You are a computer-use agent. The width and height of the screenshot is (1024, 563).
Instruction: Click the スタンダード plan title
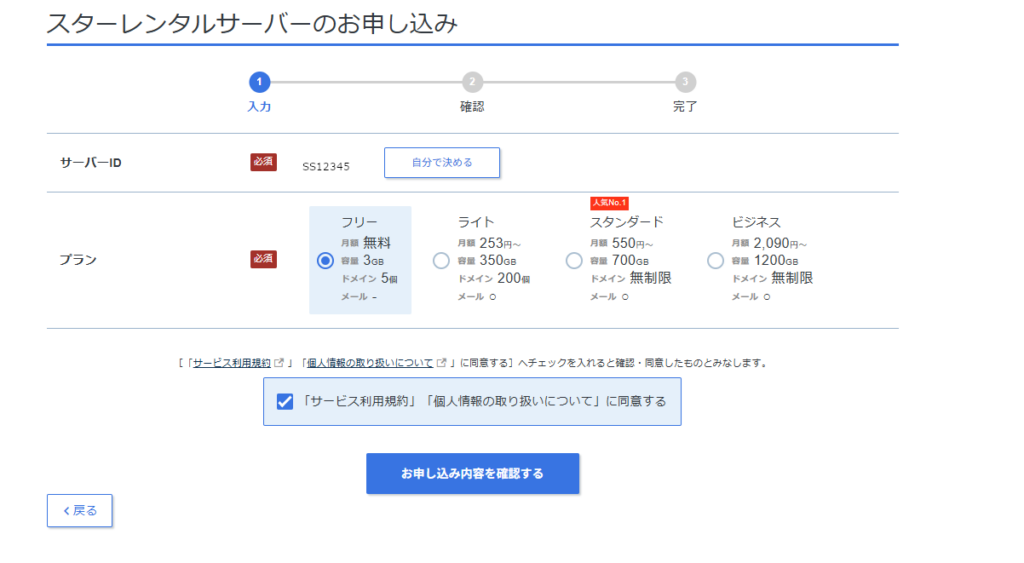coord(627,222)
